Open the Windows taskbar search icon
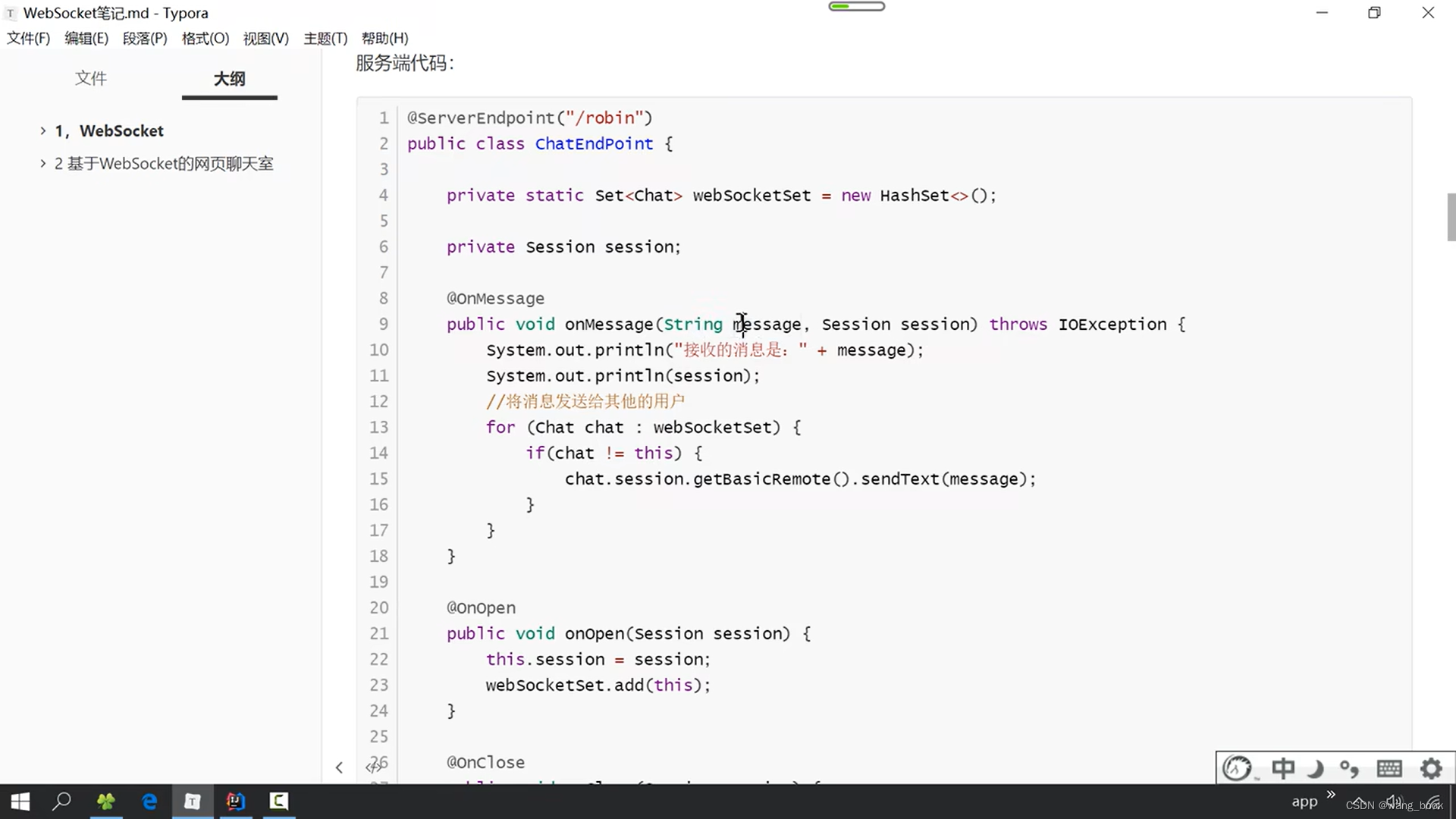 click(x=61, y=801)
